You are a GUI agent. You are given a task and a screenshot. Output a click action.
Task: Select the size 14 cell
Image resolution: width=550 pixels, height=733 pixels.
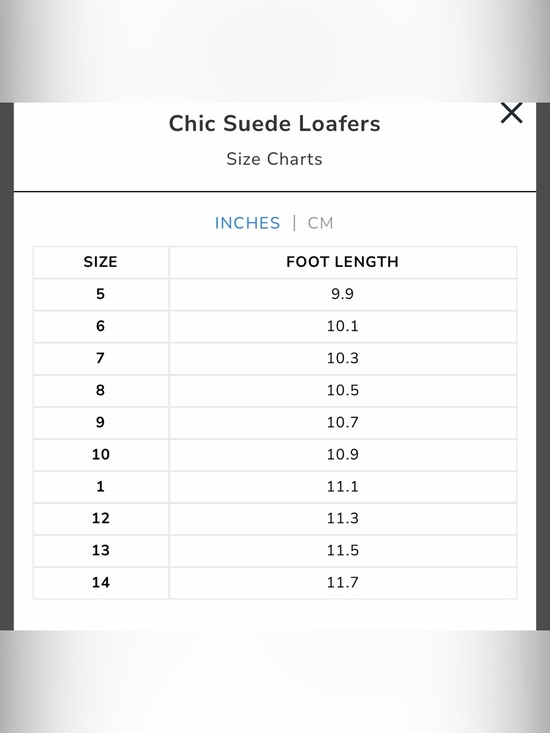pos(100,582)
